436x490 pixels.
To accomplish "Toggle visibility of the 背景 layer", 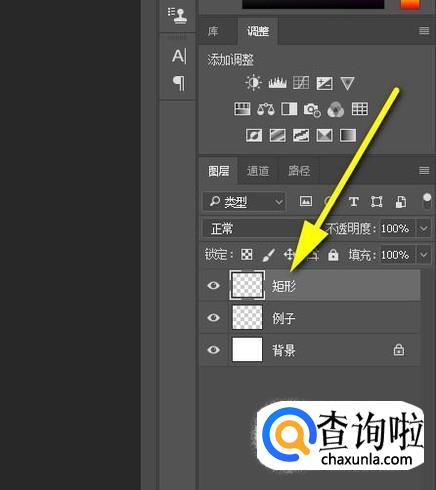I will pyautogui.click(x=213, y=350).
